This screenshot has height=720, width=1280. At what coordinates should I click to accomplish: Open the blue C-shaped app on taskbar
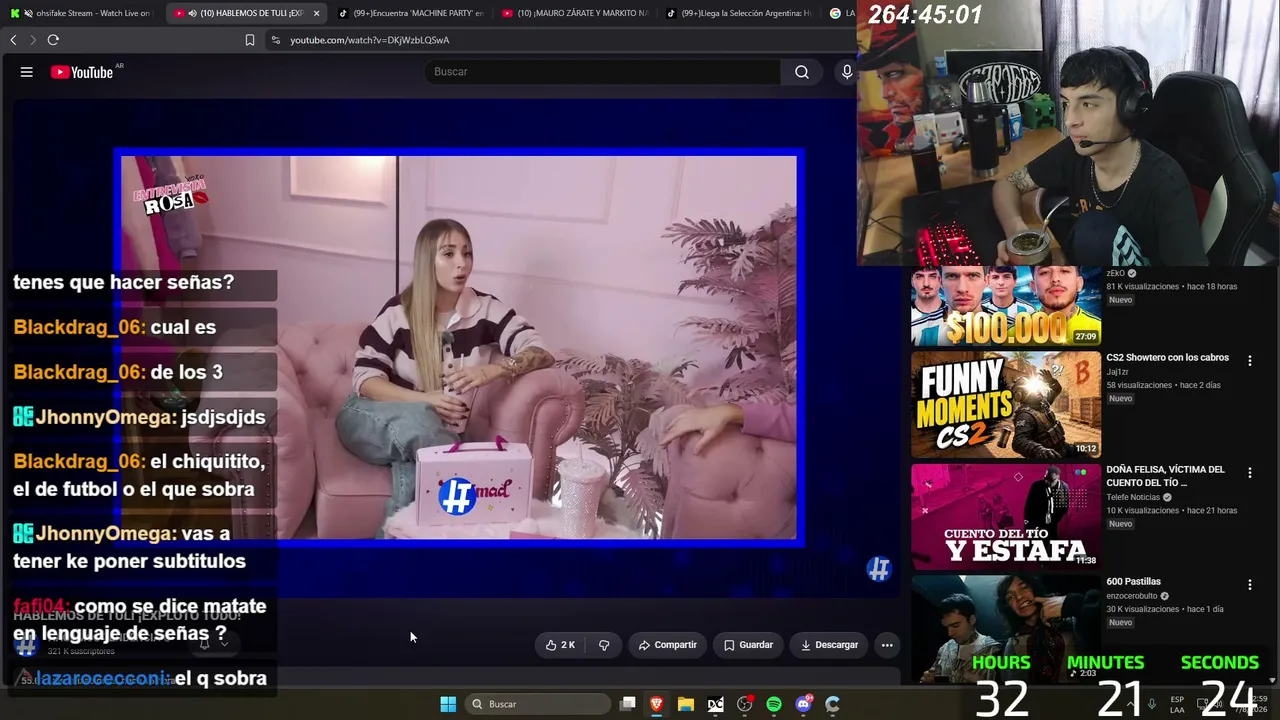(x=832, y=704)
